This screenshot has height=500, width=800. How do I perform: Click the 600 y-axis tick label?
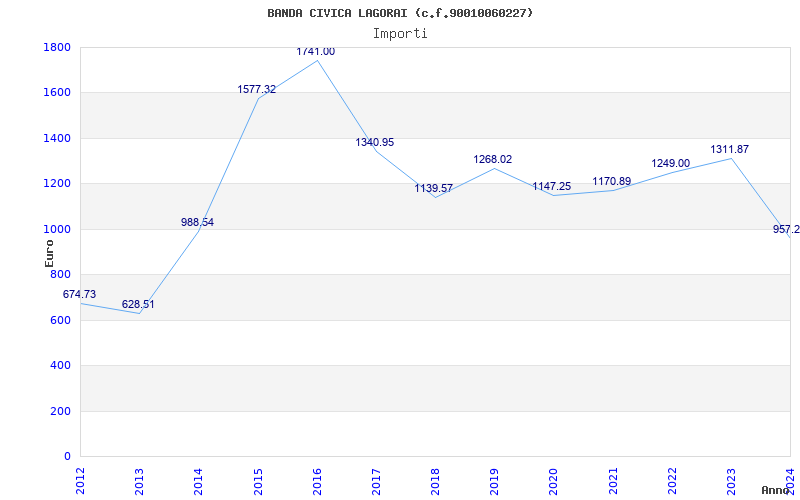point(60,321)
